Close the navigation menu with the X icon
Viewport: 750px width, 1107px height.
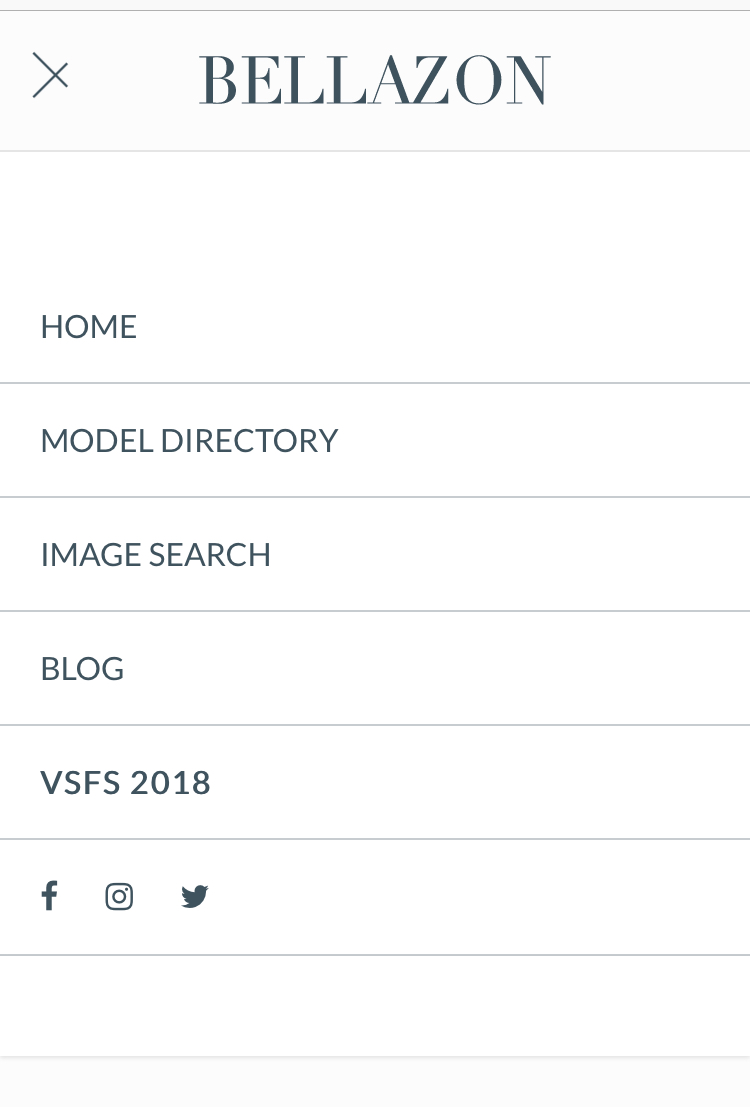[x=50, y=76]
